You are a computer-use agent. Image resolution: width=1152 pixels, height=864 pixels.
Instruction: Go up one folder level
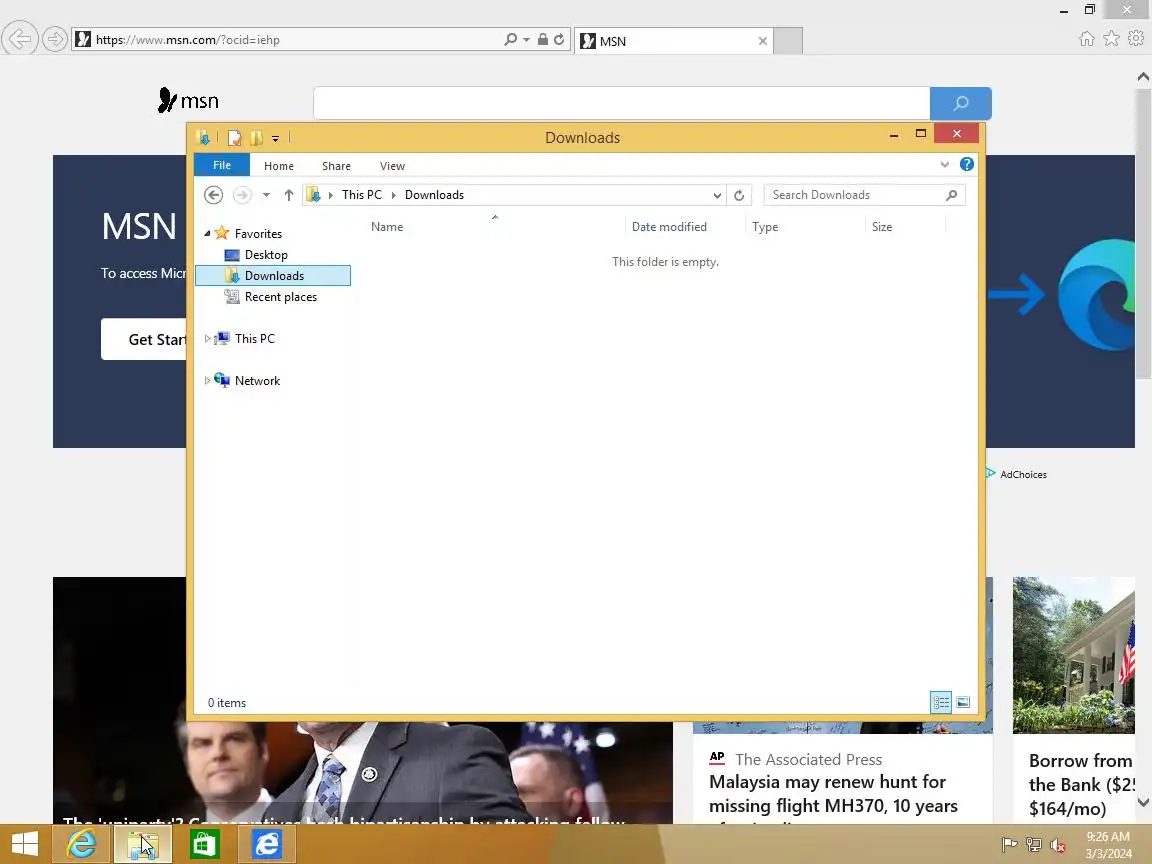pyautogui.click(x=289, y=195)
